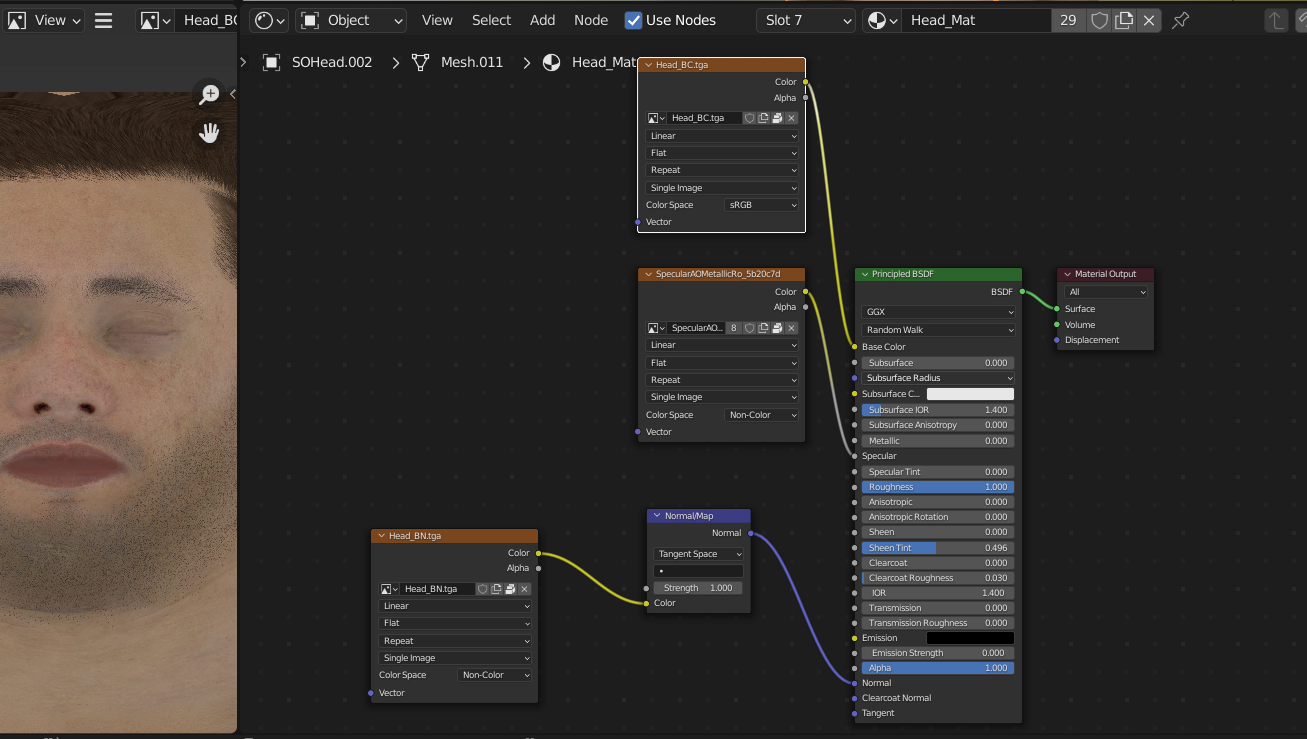Screen dimensions: 1307x739
Task: Click the Head_Mat material name field
Action: click(977, 20)
